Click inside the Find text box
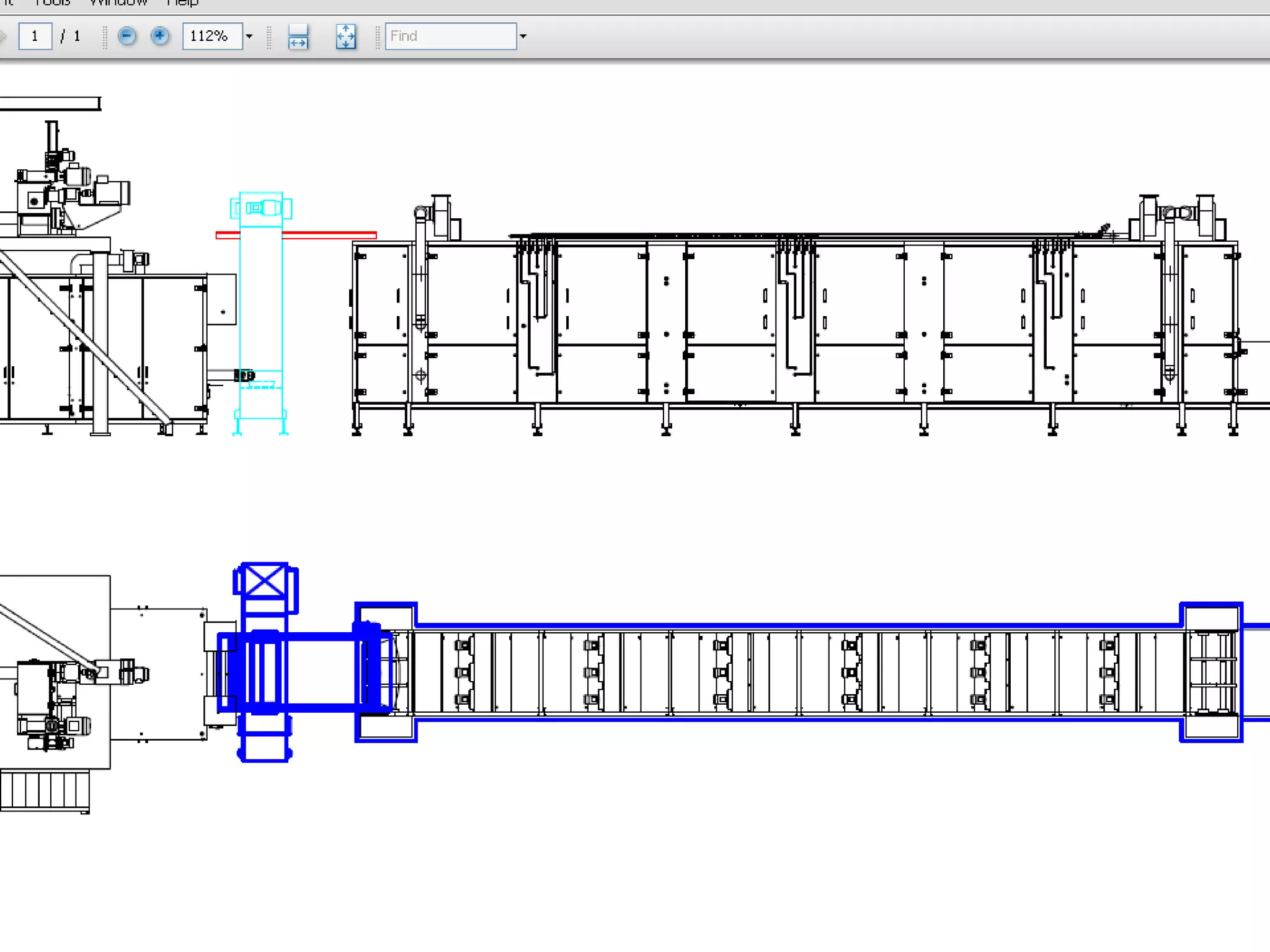Viewport: 1270px width, 952px height. click(450, 36)
